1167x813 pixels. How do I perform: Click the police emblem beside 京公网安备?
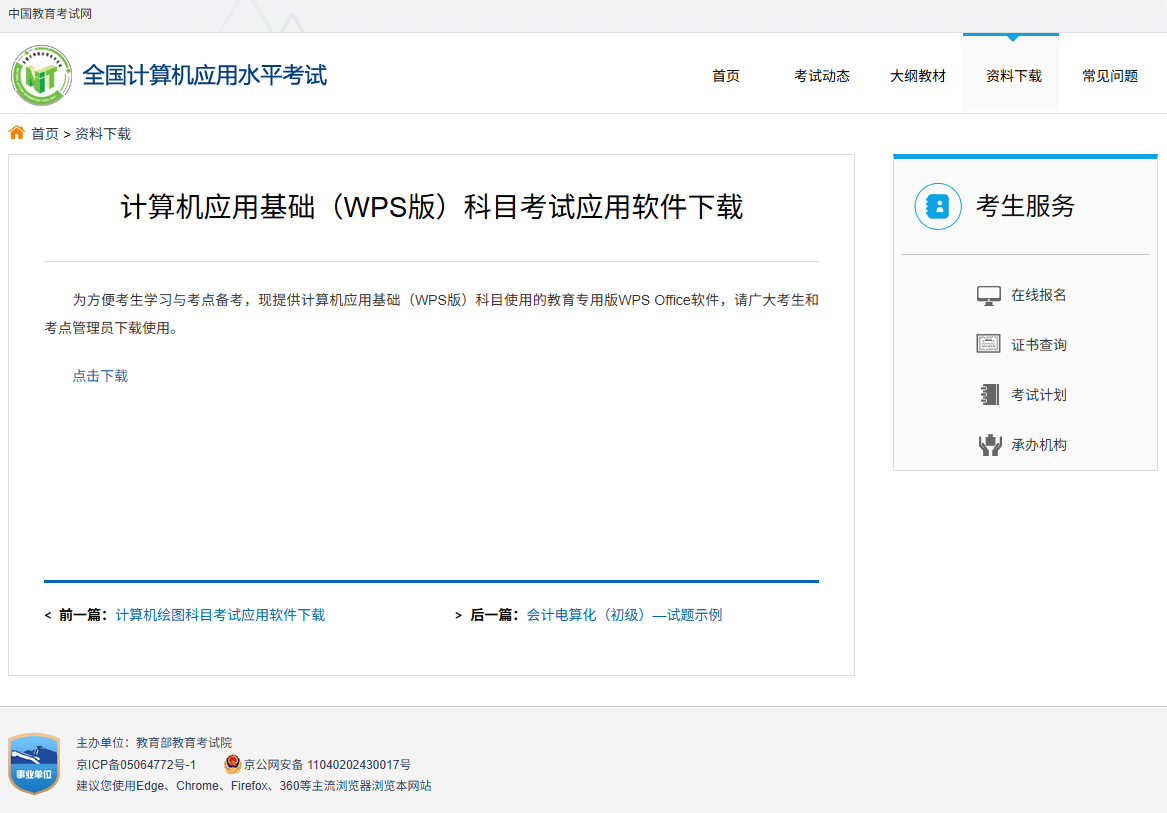point(233,764)
